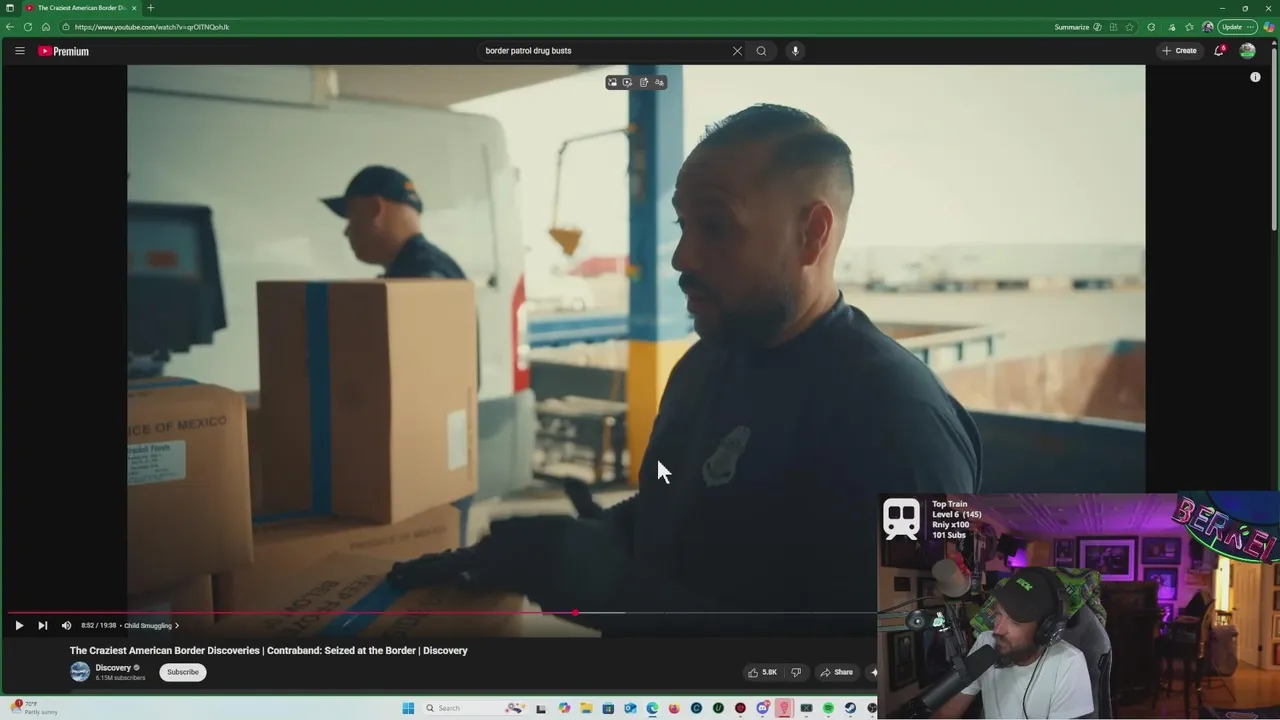Like the video showing 5.8K
The image size is (1280, 720).
click(762, 672)
